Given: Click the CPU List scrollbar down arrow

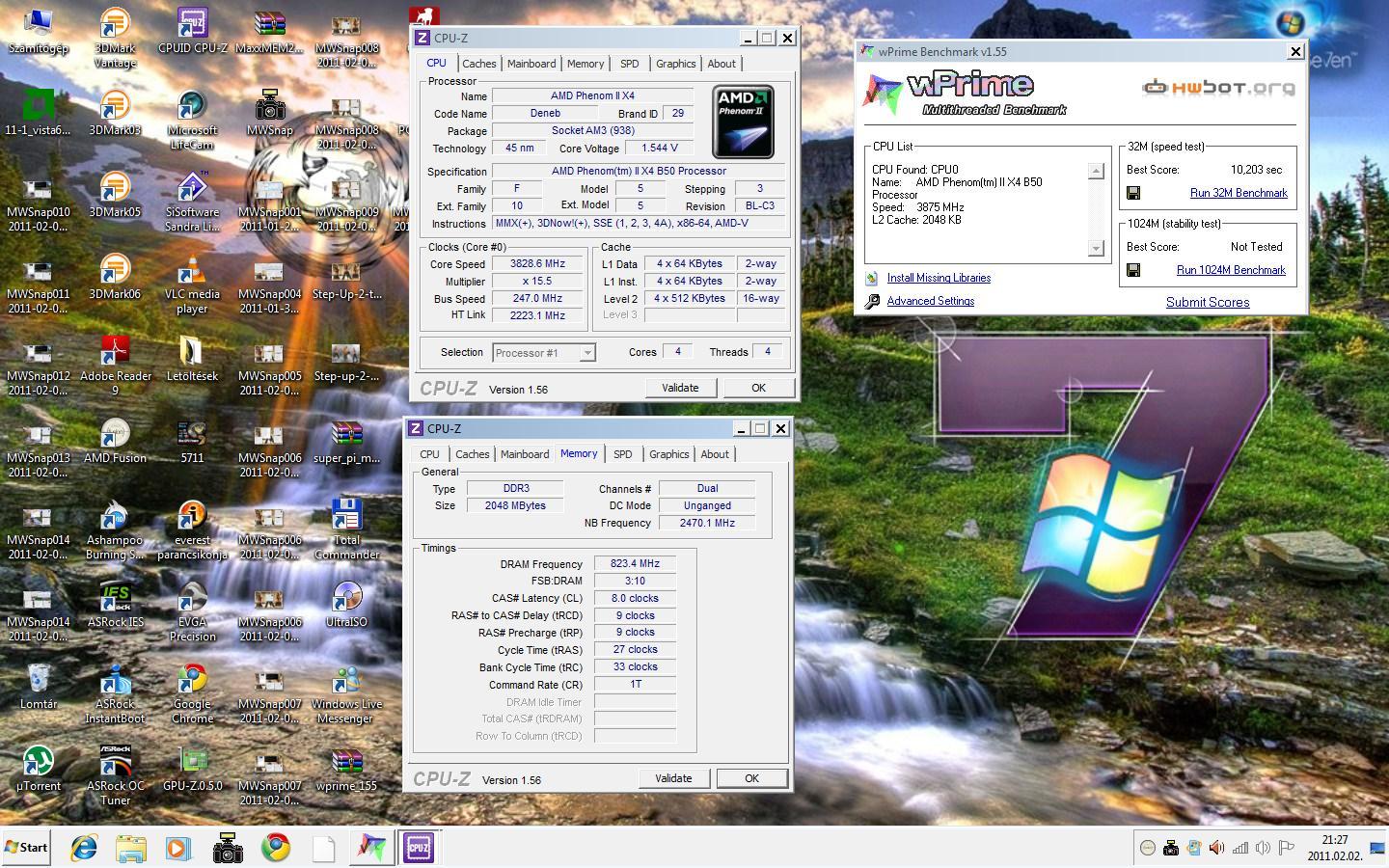Looking at the screenshot, I should 1096,248.
